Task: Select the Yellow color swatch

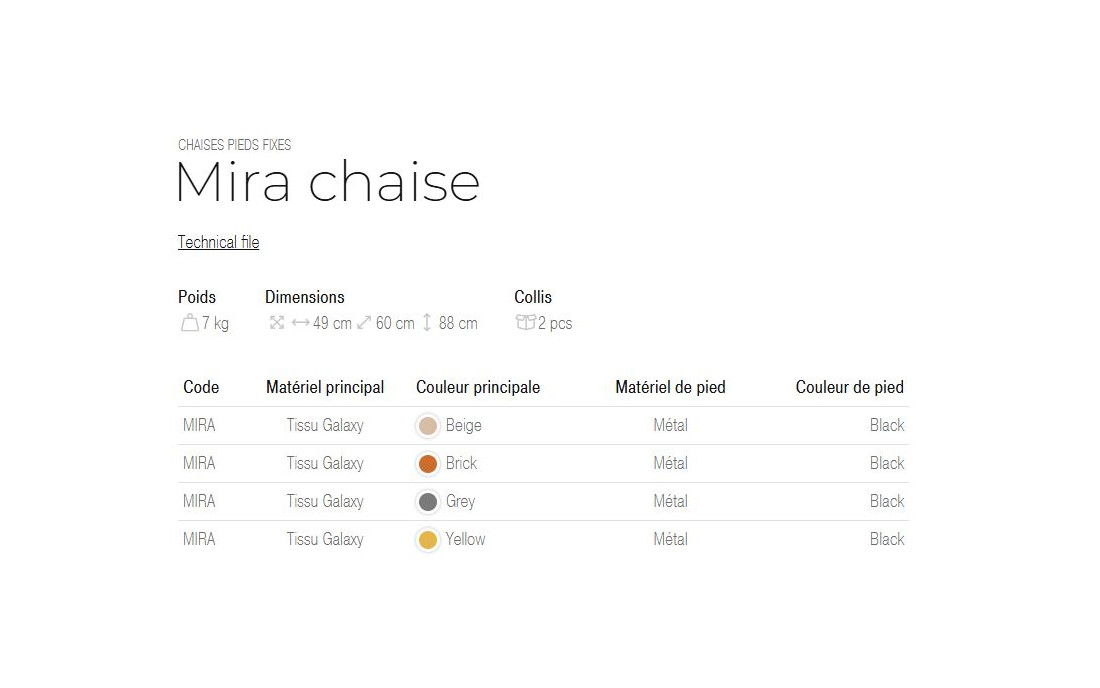Action: tap(428, 540)
